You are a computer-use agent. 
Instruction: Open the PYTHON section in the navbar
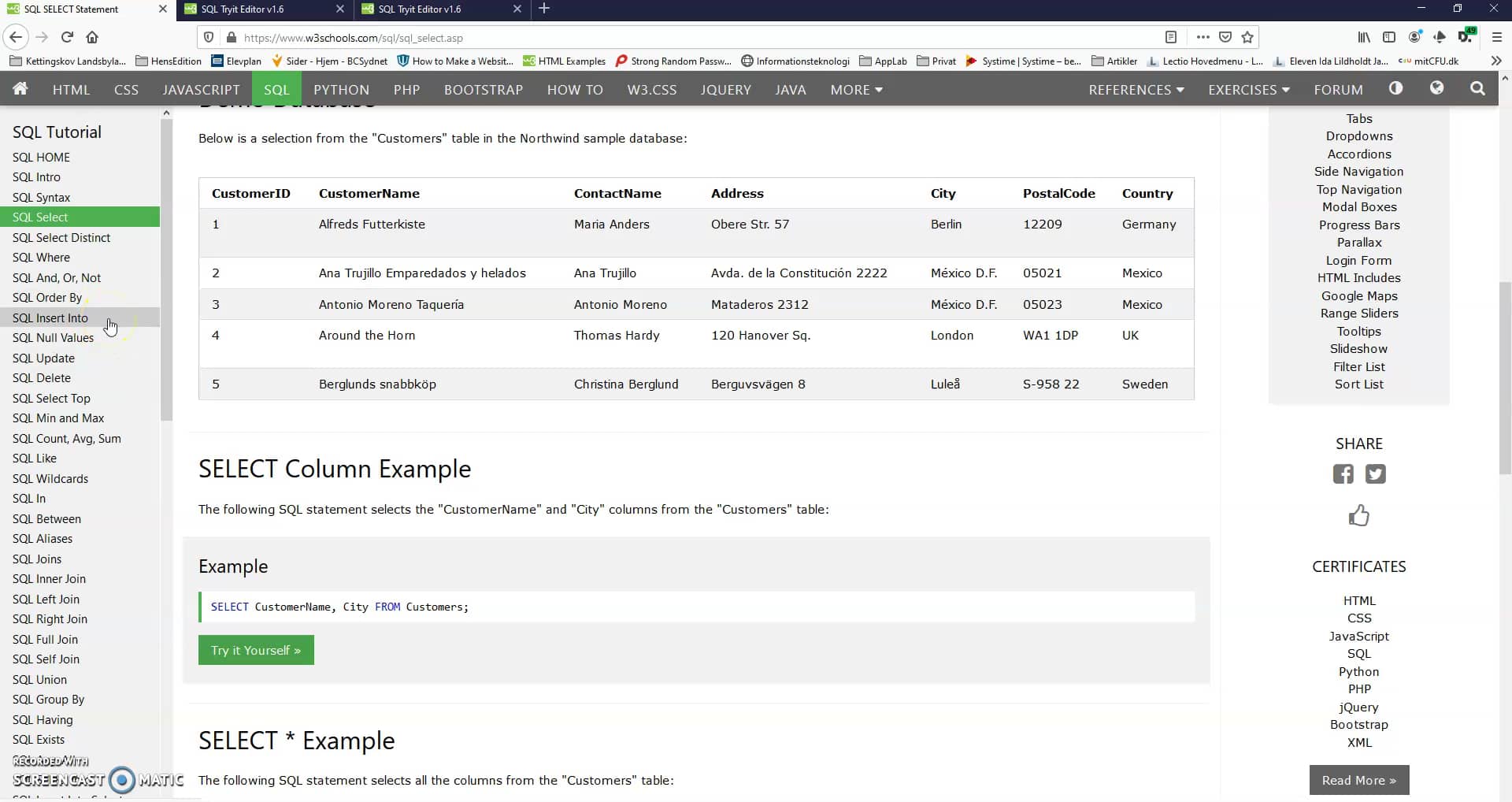pos(340,89)
